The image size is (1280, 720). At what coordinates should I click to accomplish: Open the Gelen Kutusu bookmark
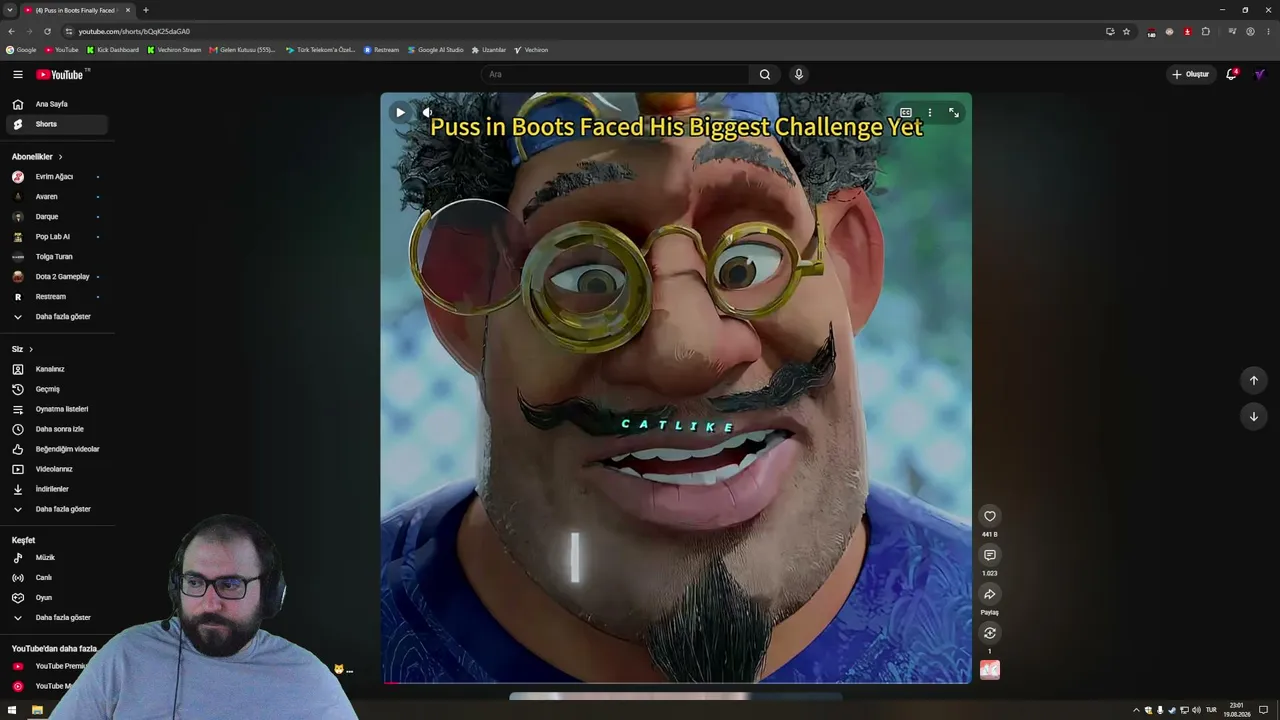click(242, 50)
